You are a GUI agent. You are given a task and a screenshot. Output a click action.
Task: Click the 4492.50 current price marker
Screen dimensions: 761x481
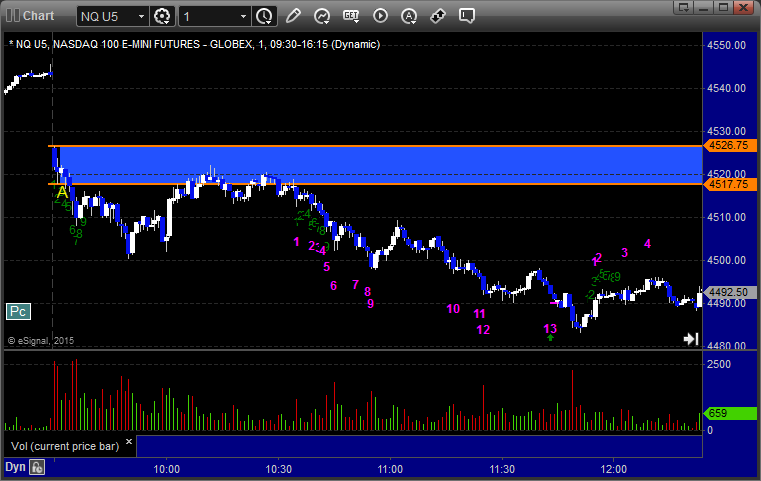tap(730, 292)
